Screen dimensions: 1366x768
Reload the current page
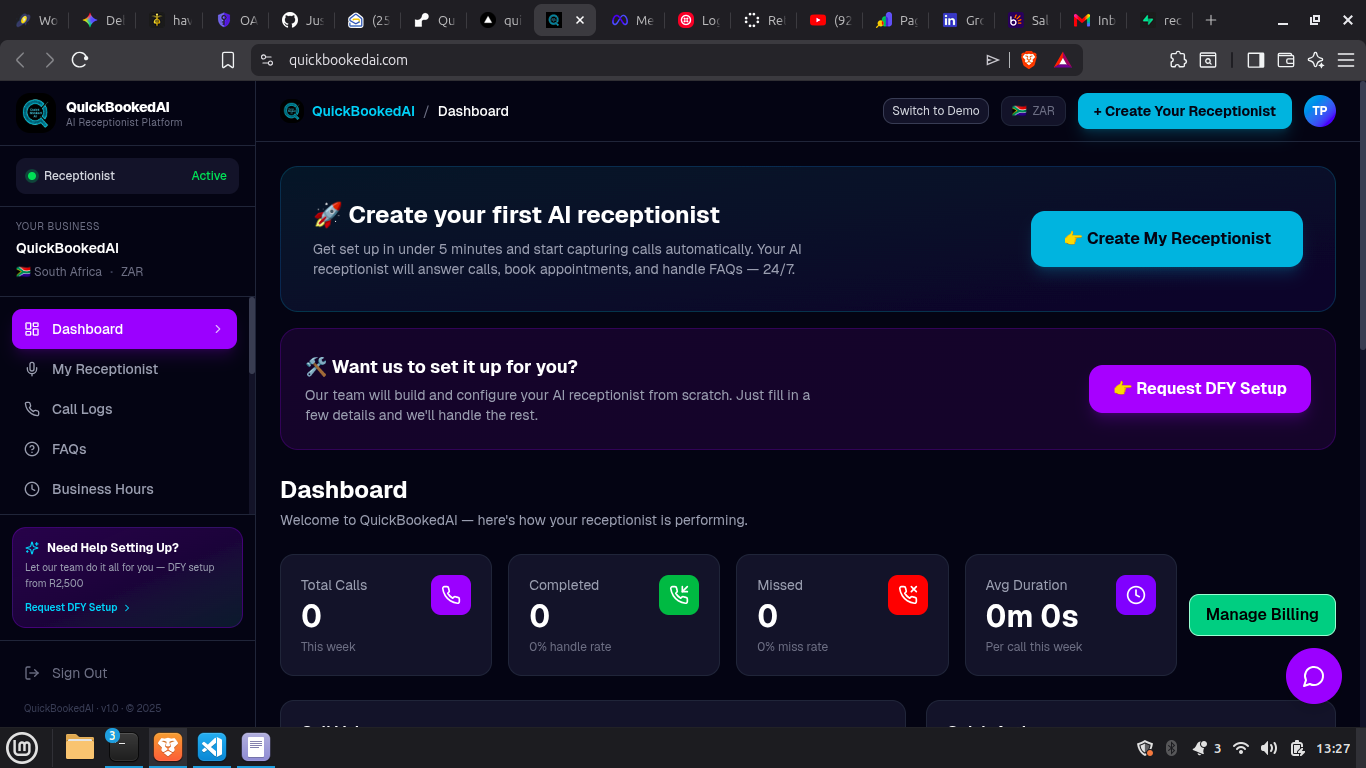(x=80, y=60)
